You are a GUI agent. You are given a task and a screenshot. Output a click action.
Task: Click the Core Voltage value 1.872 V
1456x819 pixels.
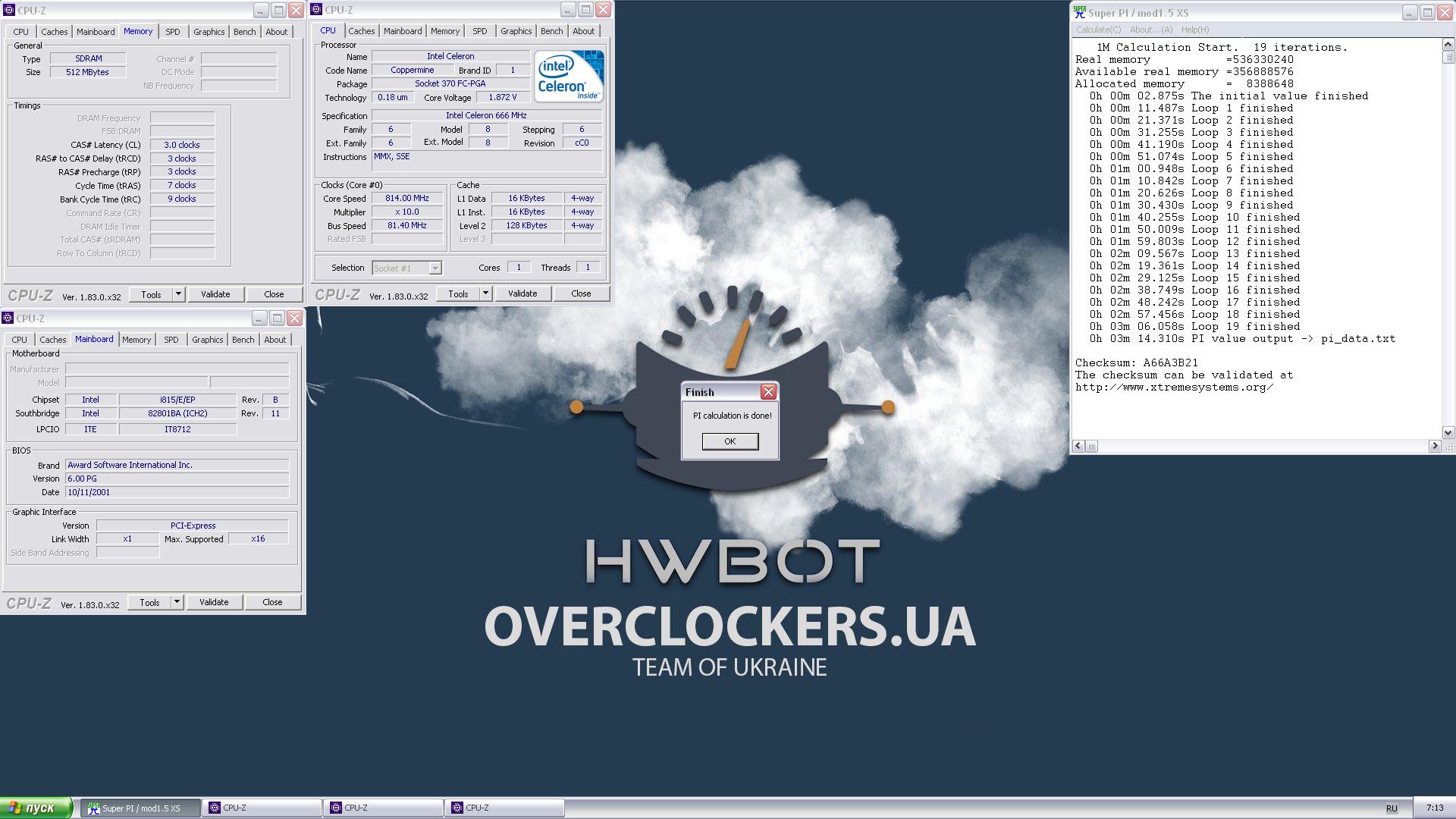[502, 97]
